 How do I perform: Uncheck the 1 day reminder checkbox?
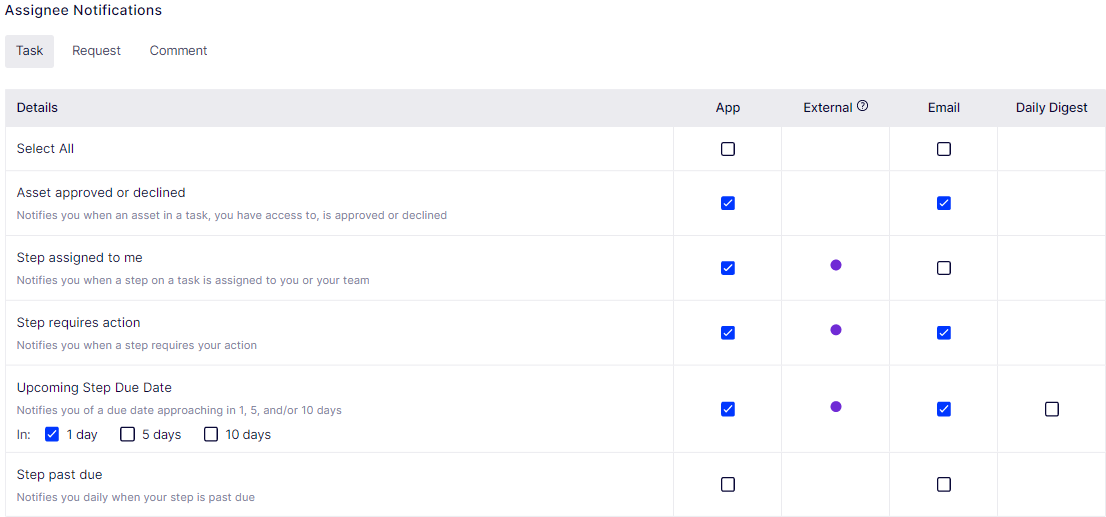(51, 434)
